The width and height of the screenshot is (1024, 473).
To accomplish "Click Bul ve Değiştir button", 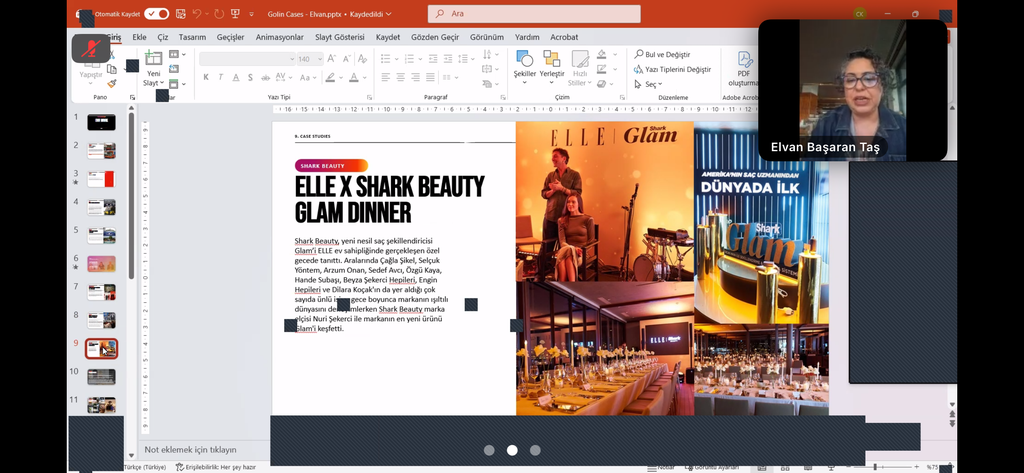I will [x=666, y=55].
